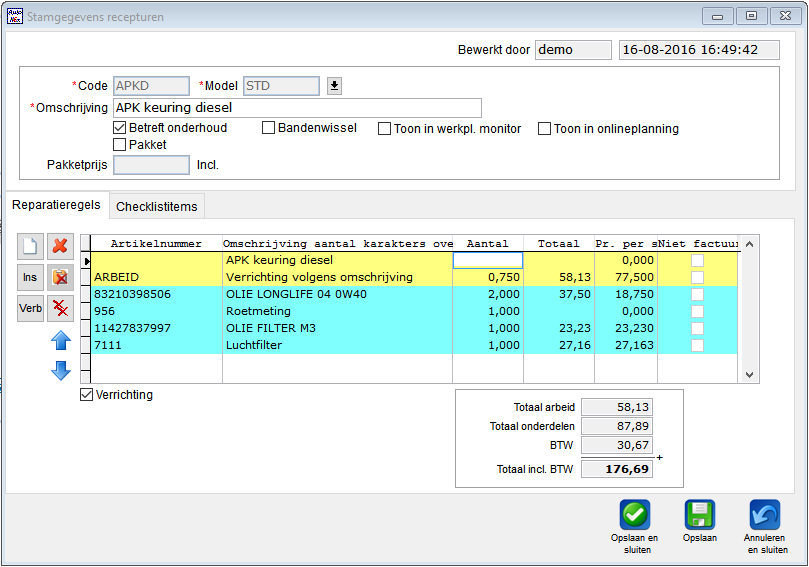Screen dimensions: 809x567
Task: Enable Bandenwissel checkbox
Action: click(x=268, y=127)
